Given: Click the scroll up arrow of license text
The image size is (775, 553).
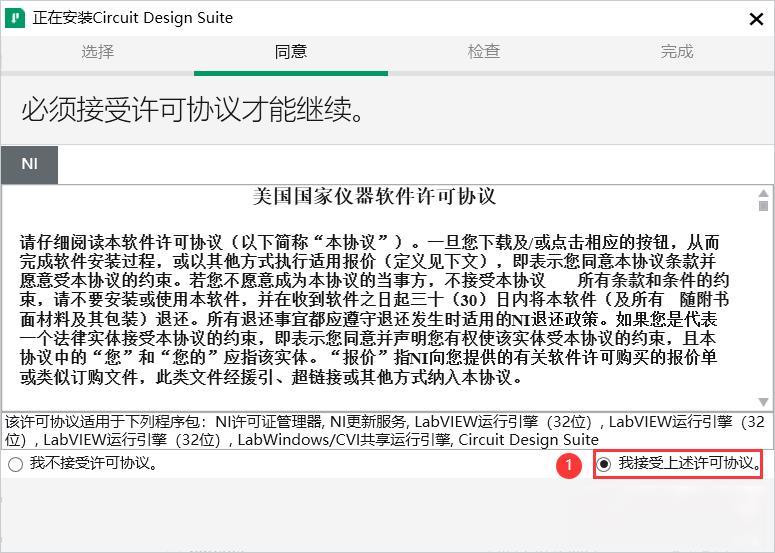Looking at the screenshot, I should [764, 193].
